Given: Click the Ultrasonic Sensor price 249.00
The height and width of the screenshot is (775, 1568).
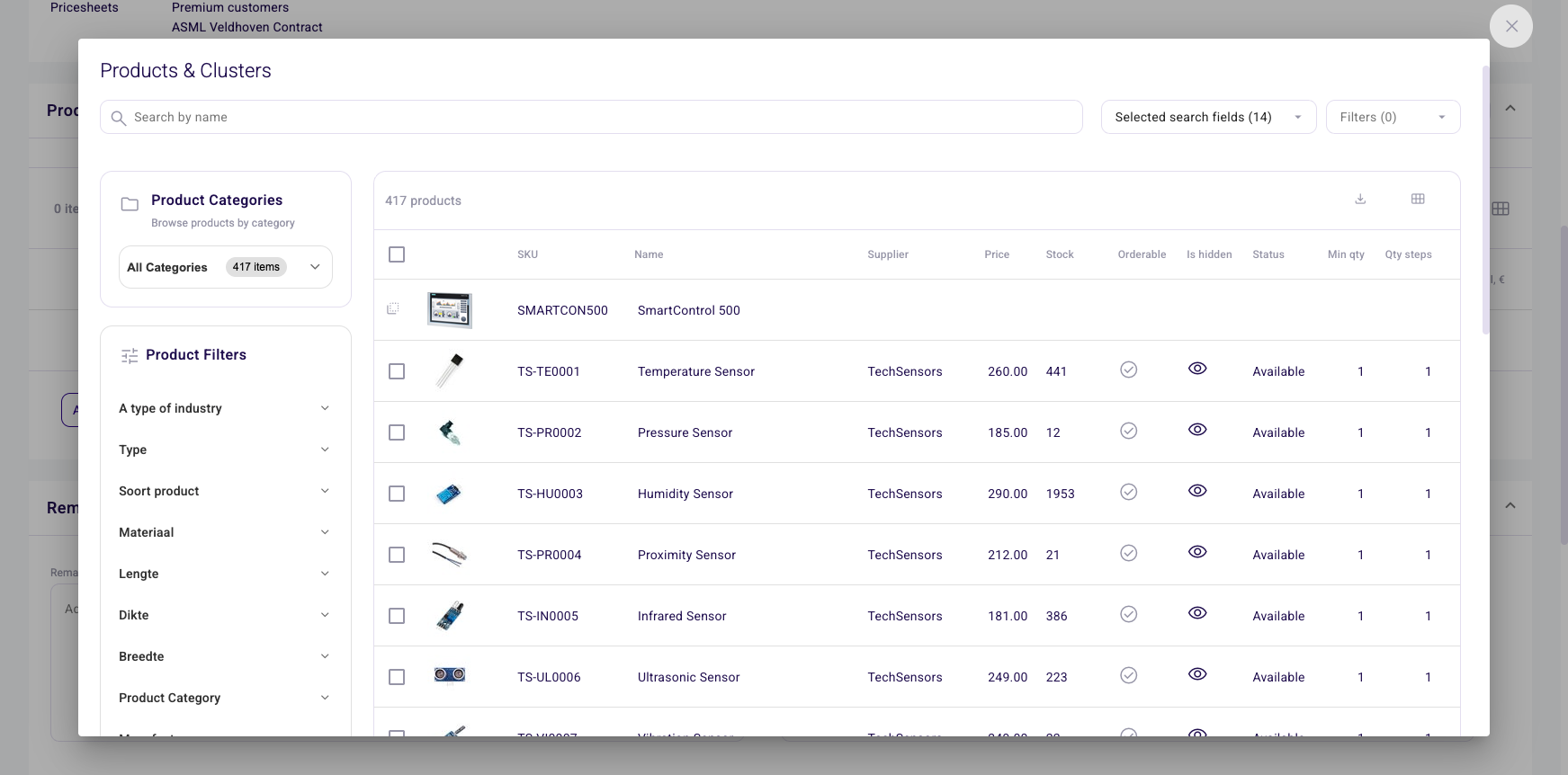Looking at the screenshot, I should [x=1008, y=677].
